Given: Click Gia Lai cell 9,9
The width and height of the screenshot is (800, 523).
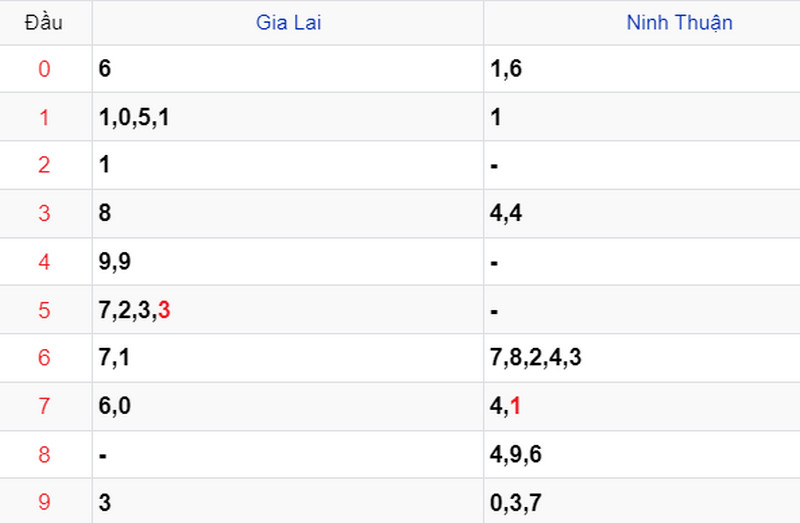Looking at the screenshot, I should coord(115,262).
